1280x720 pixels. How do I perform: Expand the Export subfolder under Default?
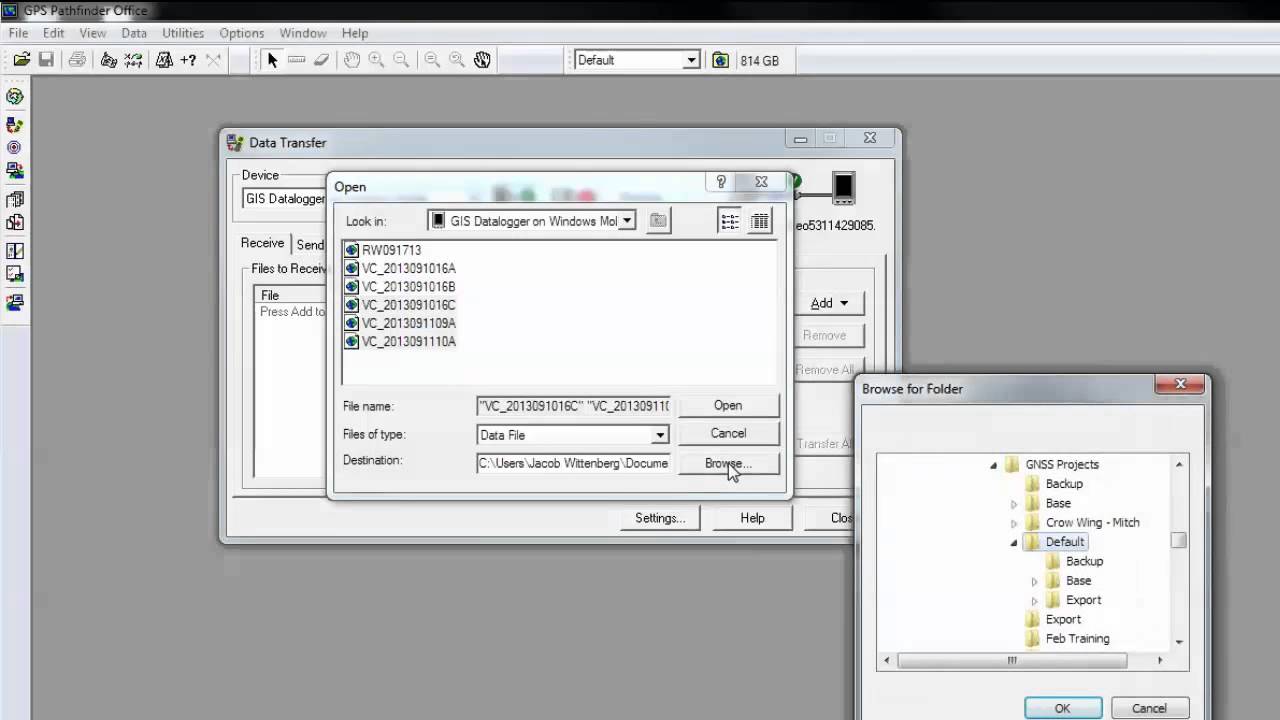pos(1034,601)
